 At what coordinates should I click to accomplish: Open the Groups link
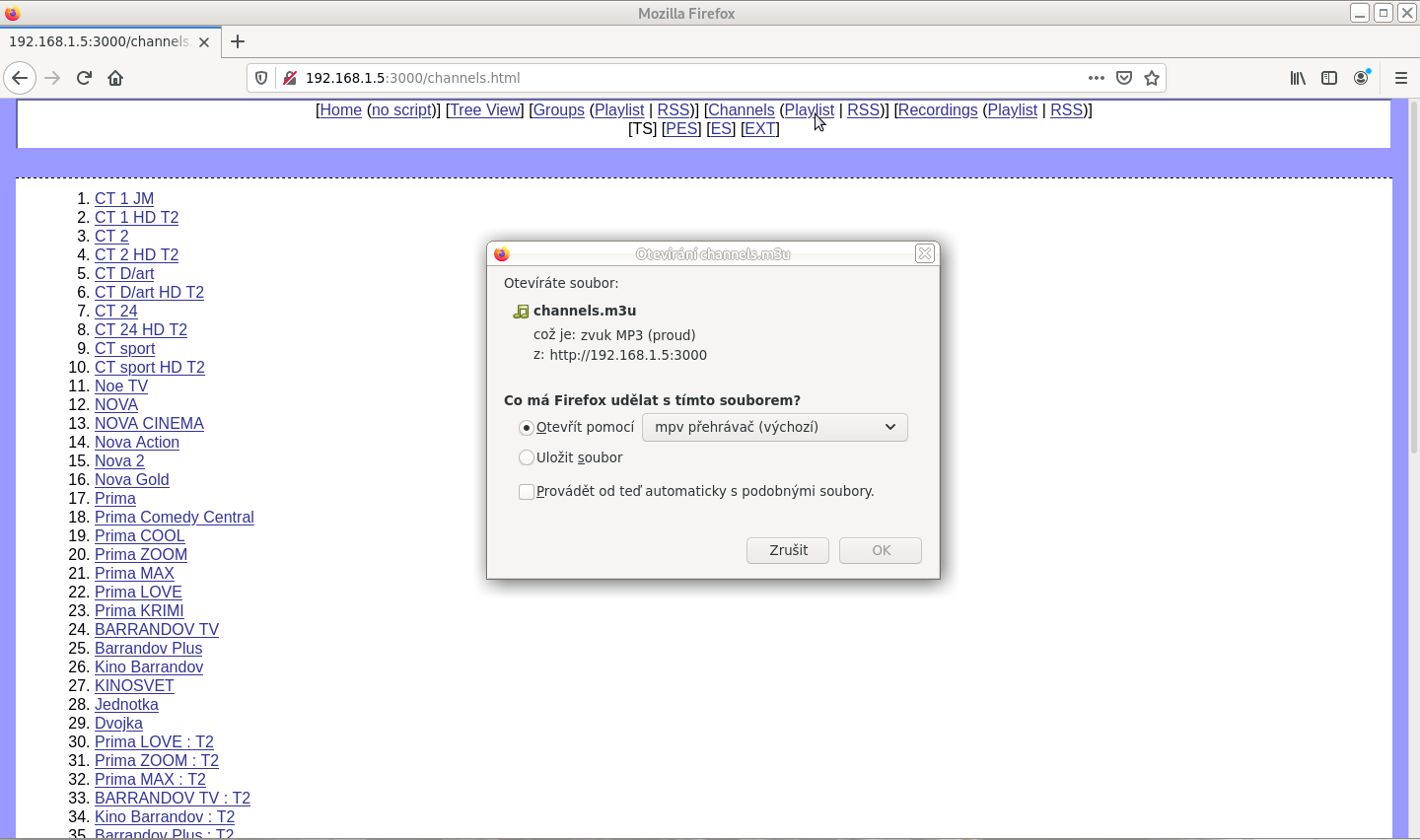click(559, 110)
